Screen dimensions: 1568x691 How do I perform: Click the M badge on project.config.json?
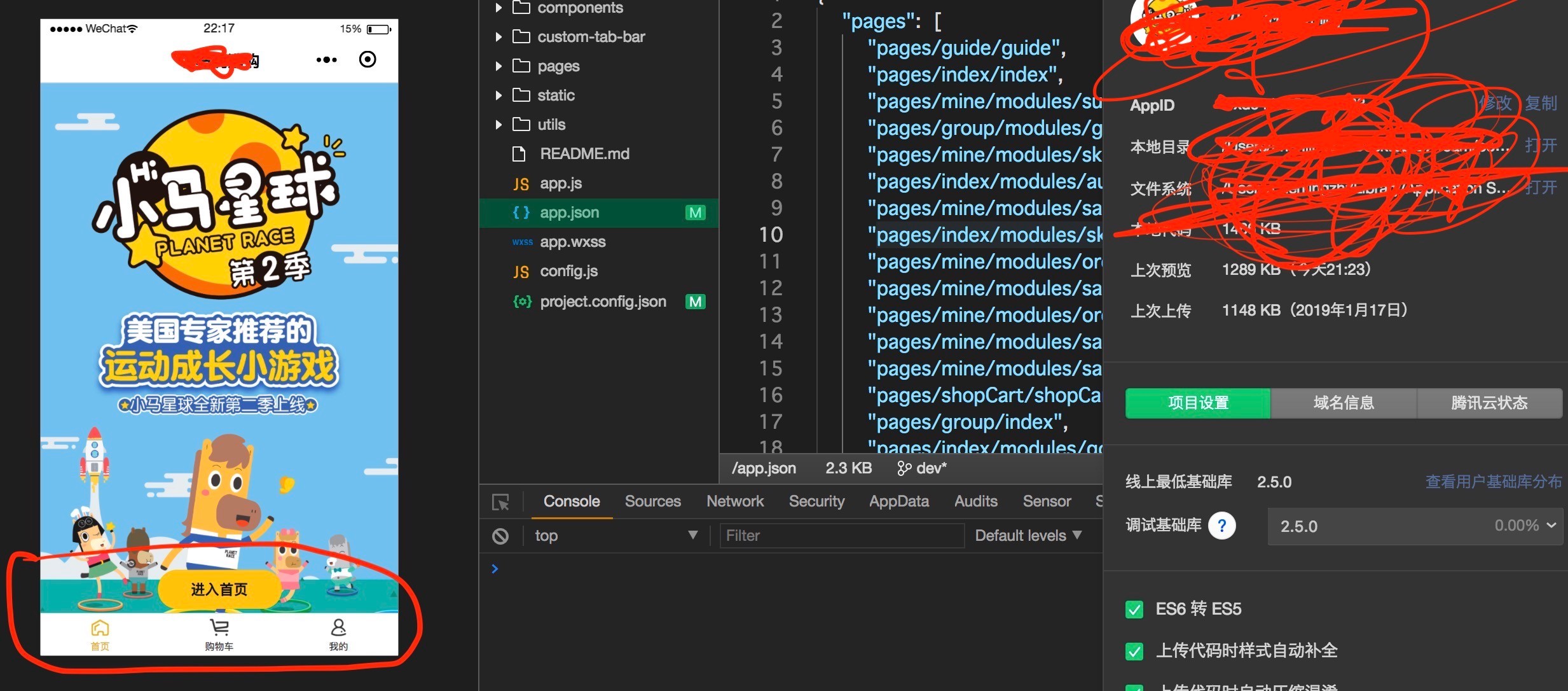point(696,302)
